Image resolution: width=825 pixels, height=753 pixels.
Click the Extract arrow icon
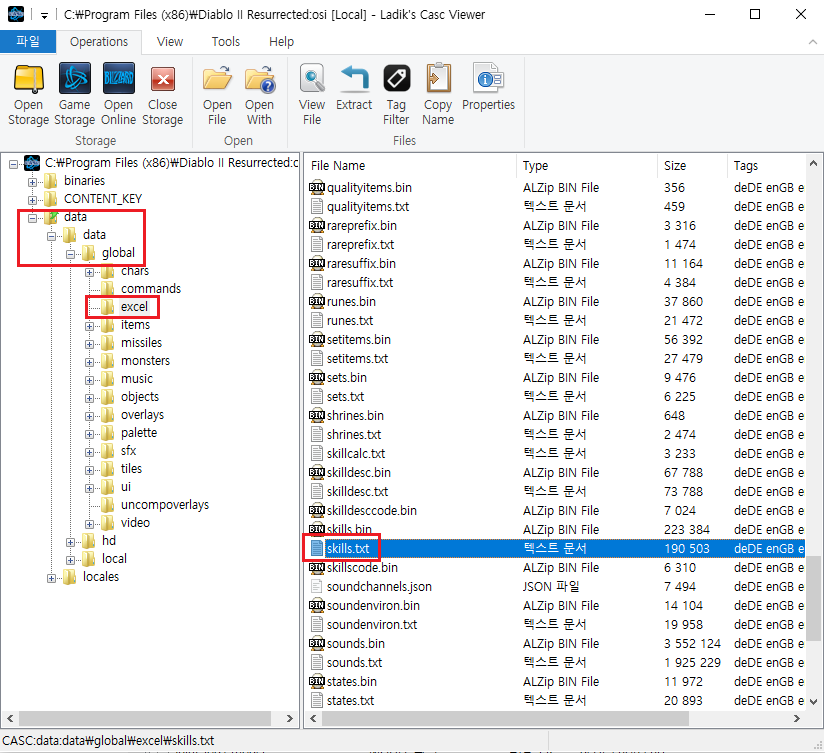point(354,78)
